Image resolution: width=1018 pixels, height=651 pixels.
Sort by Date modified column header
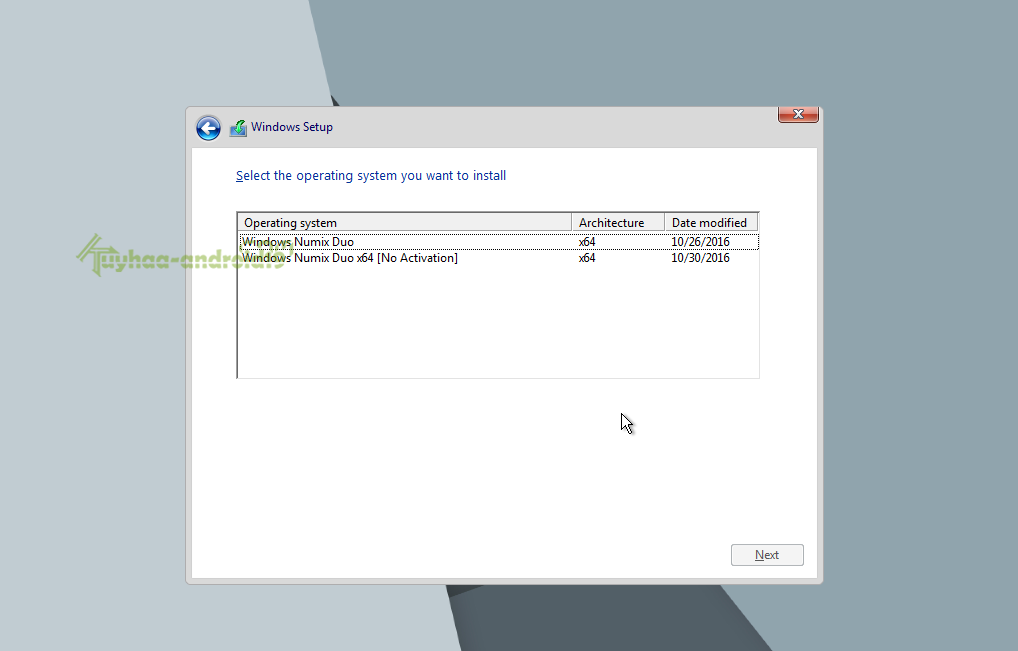click(711, 223)
